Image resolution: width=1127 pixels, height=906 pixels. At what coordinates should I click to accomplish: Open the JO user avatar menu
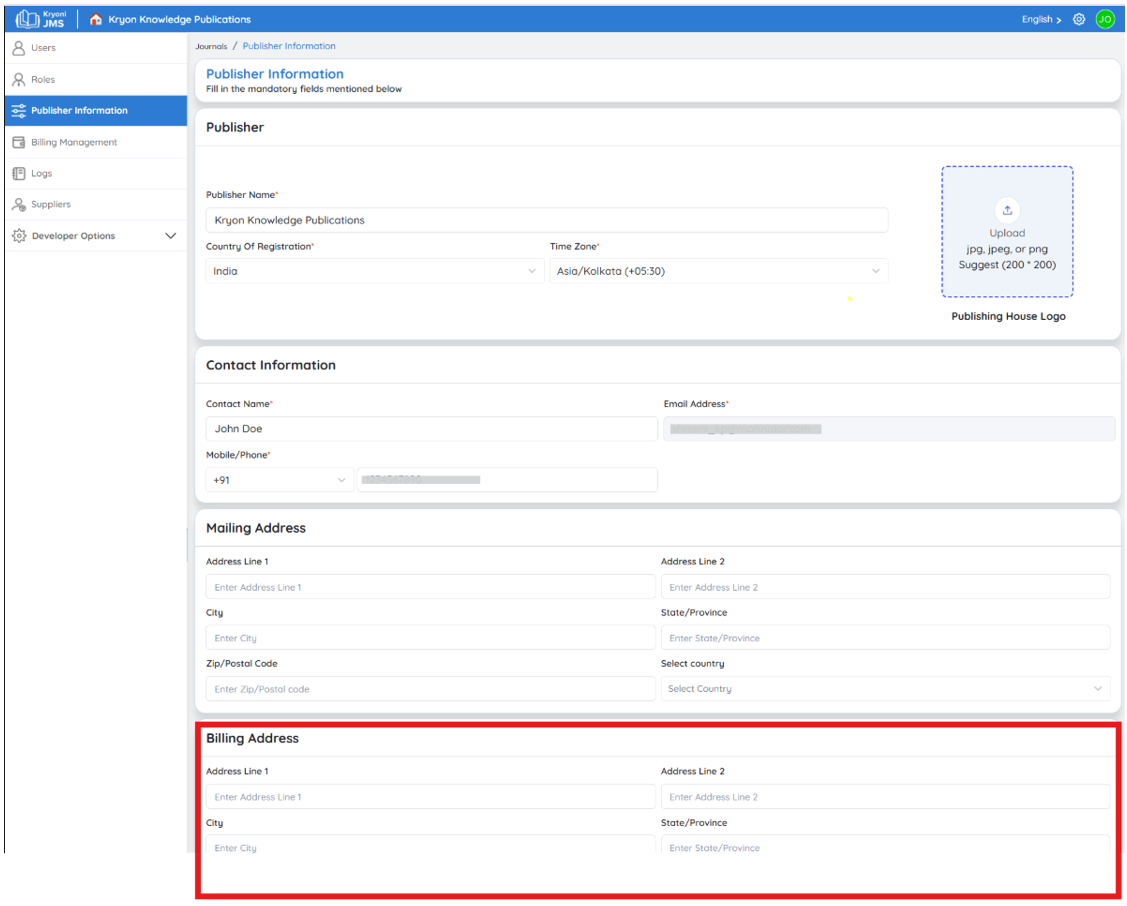coord(1105,19)
